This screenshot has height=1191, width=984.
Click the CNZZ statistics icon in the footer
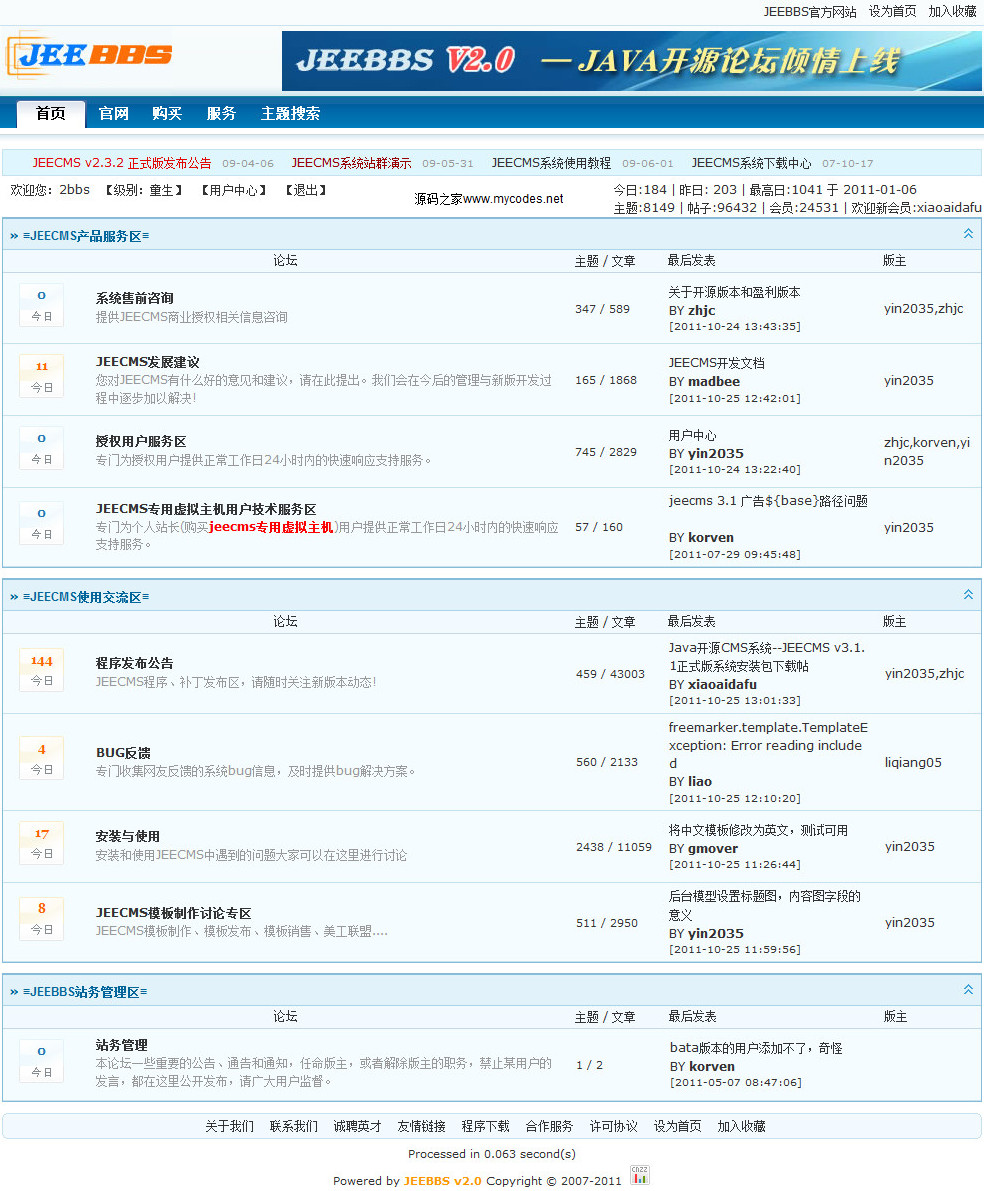point(640,1175)
